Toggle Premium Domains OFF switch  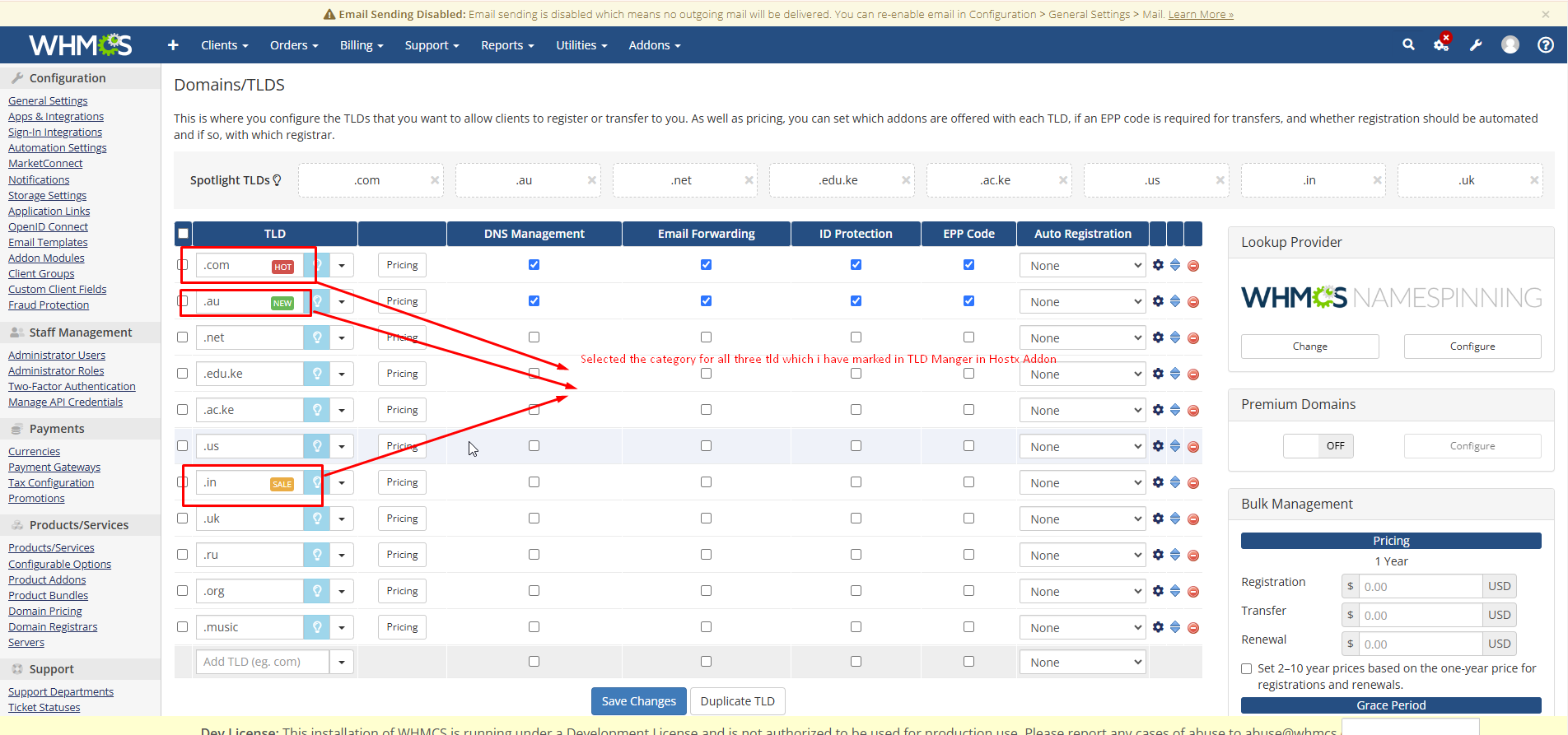click(x=1318, y=446)
